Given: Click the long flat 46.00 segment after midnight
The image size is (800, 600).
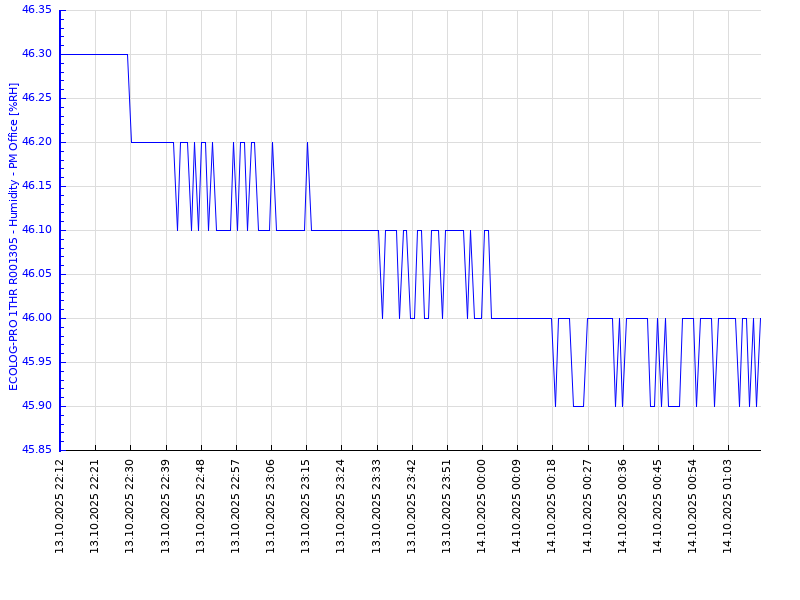Looking at the screenshot, I should coord(520,318).
